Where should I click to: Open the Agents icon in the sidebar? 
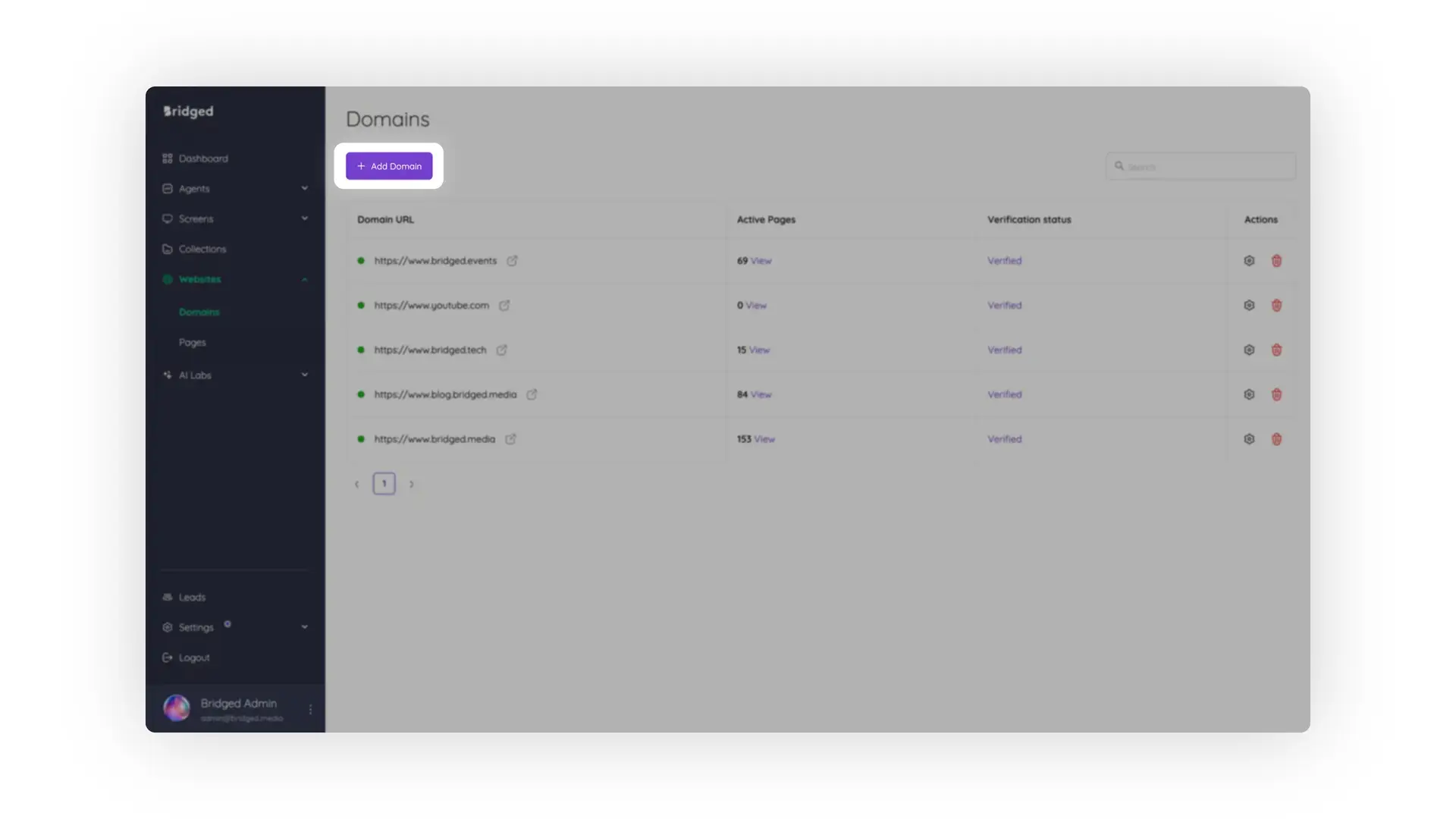[x=168, y=188]
